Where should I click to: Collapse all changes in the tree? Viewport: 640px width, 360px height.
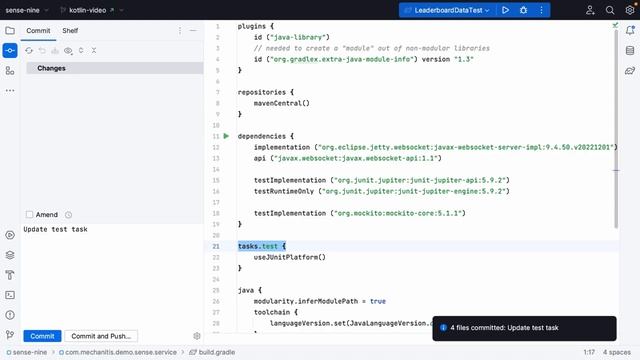pyautogui.click(x=94, y=50)
